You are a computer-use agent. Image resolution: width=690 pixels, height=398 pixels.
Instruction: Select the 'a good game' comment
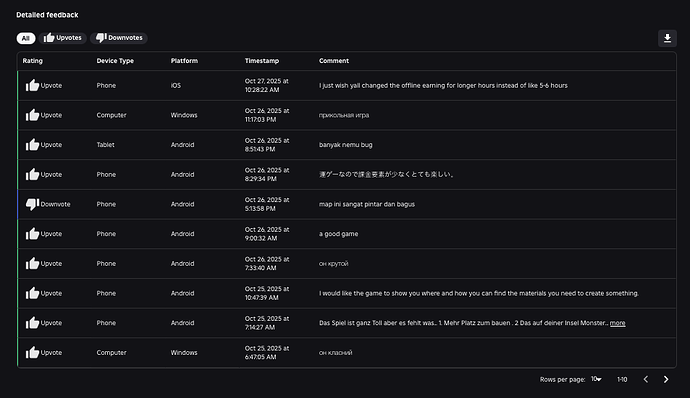(x=338, y=234)
